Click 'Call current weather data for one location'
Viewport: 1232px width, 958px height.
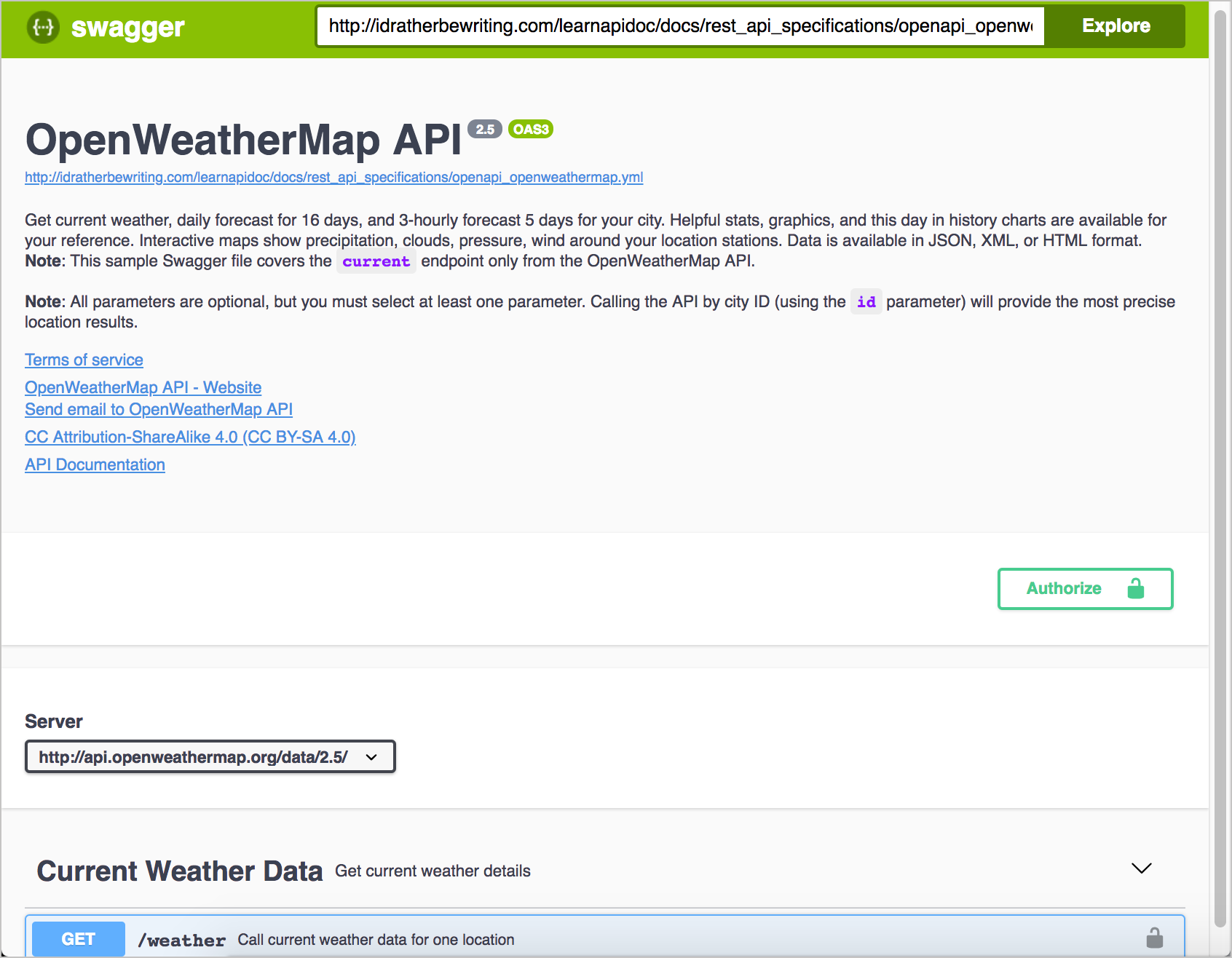[376, 940]
